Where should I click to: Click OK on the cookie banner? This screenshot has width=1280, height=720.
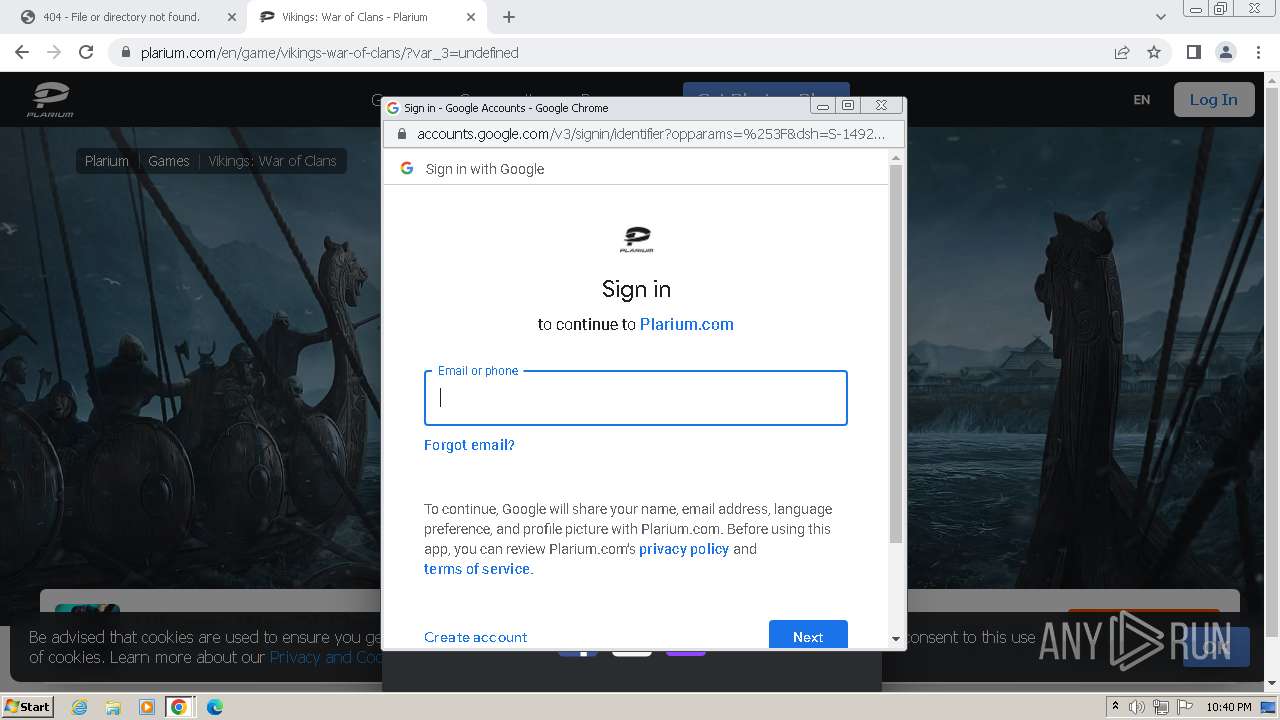[x=1216, y=647]
